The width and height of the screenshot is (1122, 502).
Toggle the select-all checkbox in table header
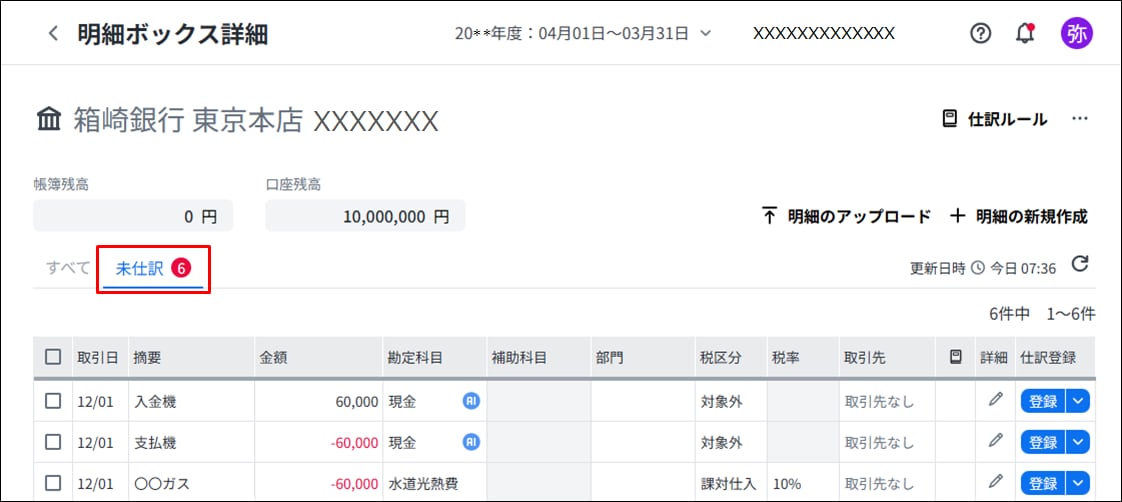point(53,357)
